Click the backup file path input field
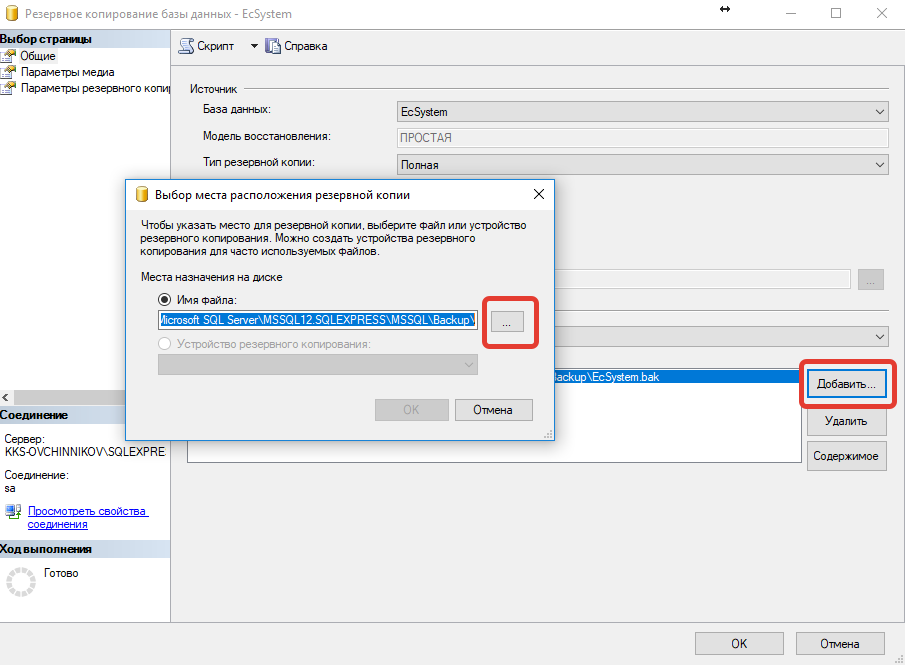The image size is (905, 665). (317, 320)
